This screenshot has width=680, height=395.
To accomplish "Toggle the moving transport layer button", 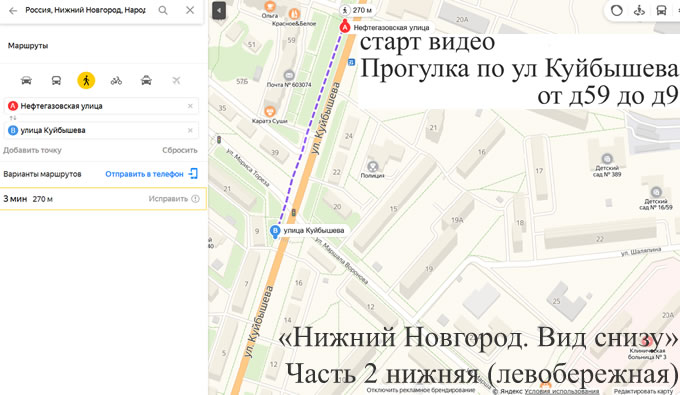I will [x=661, y=10].
